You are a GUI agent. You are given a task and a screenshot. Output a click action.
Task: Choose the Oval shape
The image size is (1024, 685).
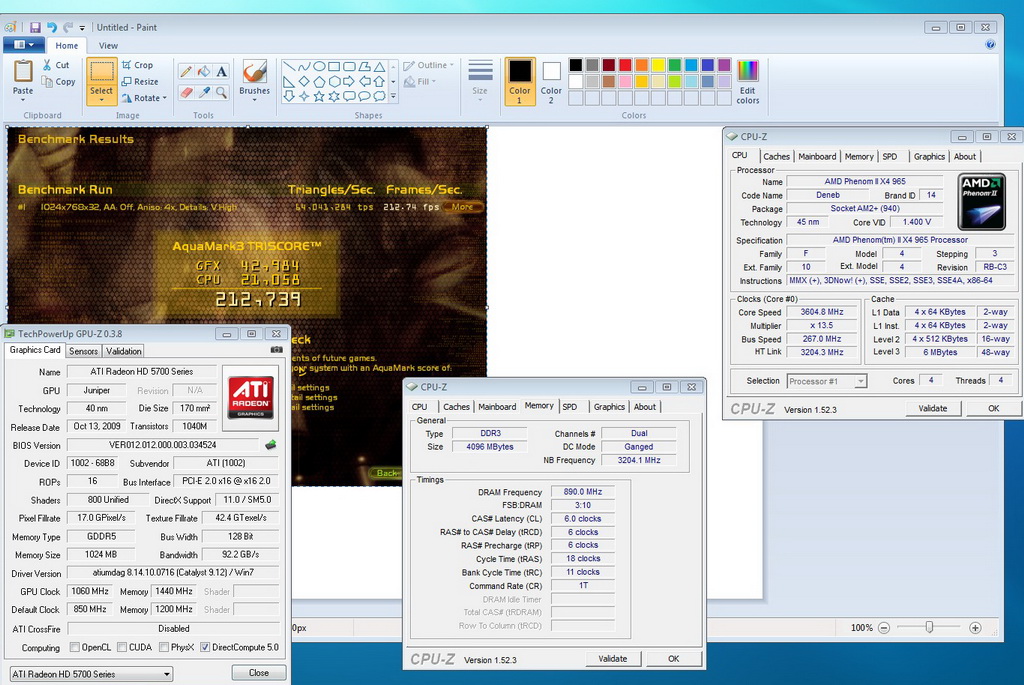[319, 67]
